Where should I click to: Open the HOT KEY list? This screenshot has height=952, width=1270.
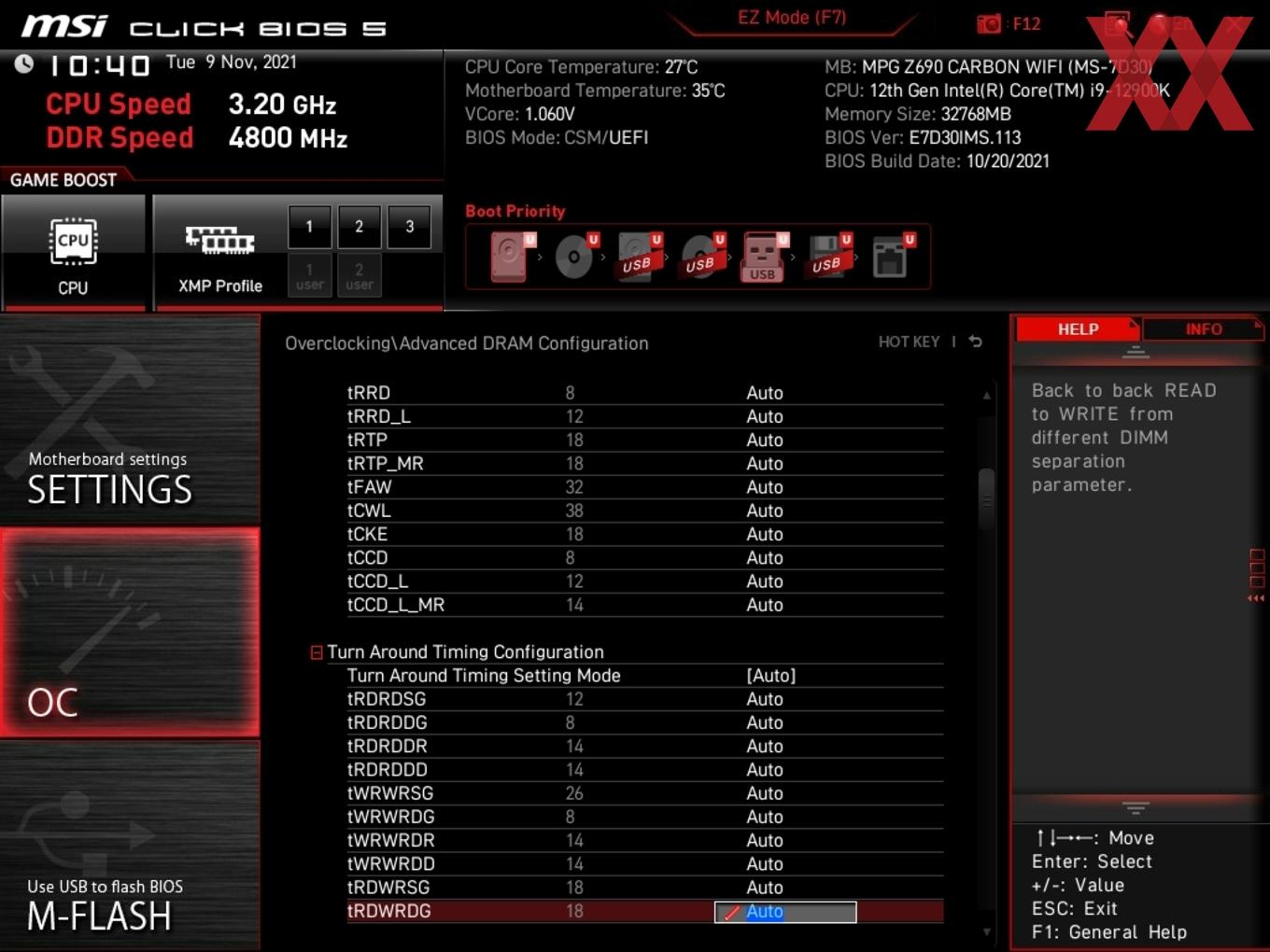coord(909,343)
